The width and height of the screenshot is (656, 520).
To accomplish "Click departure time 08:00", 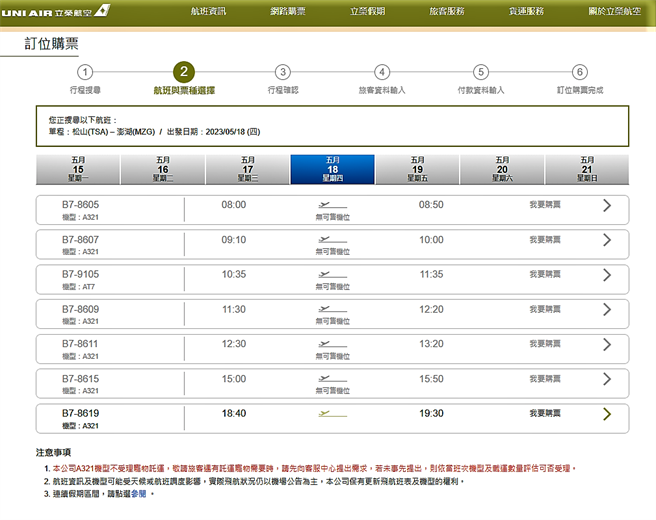I will [234, 205].
